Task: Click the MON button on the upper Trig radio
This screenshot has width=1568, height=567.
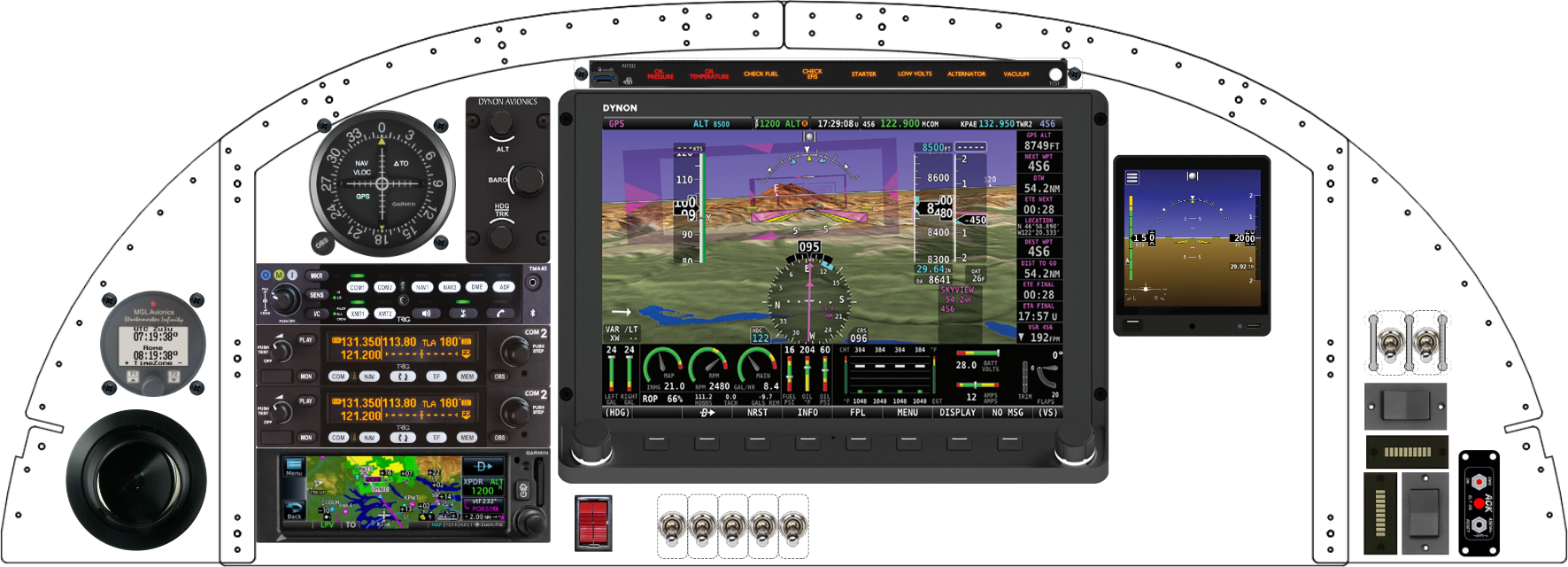Action: pyautogui.click(x=306, y=377)
